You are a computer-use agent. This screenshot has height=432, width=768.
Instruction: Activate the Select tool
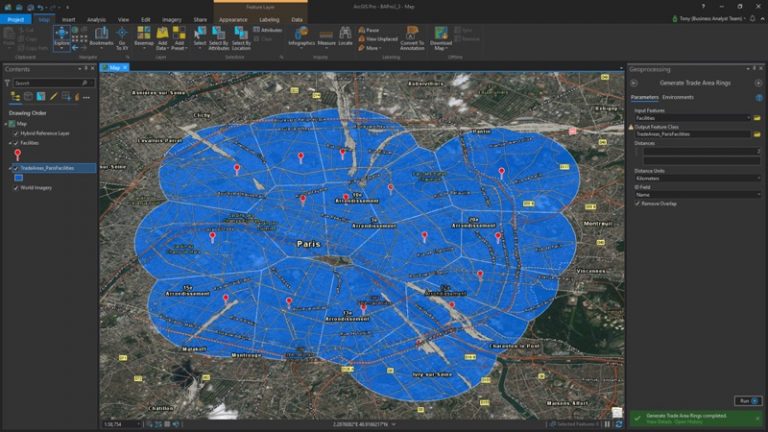coord(200,38)
